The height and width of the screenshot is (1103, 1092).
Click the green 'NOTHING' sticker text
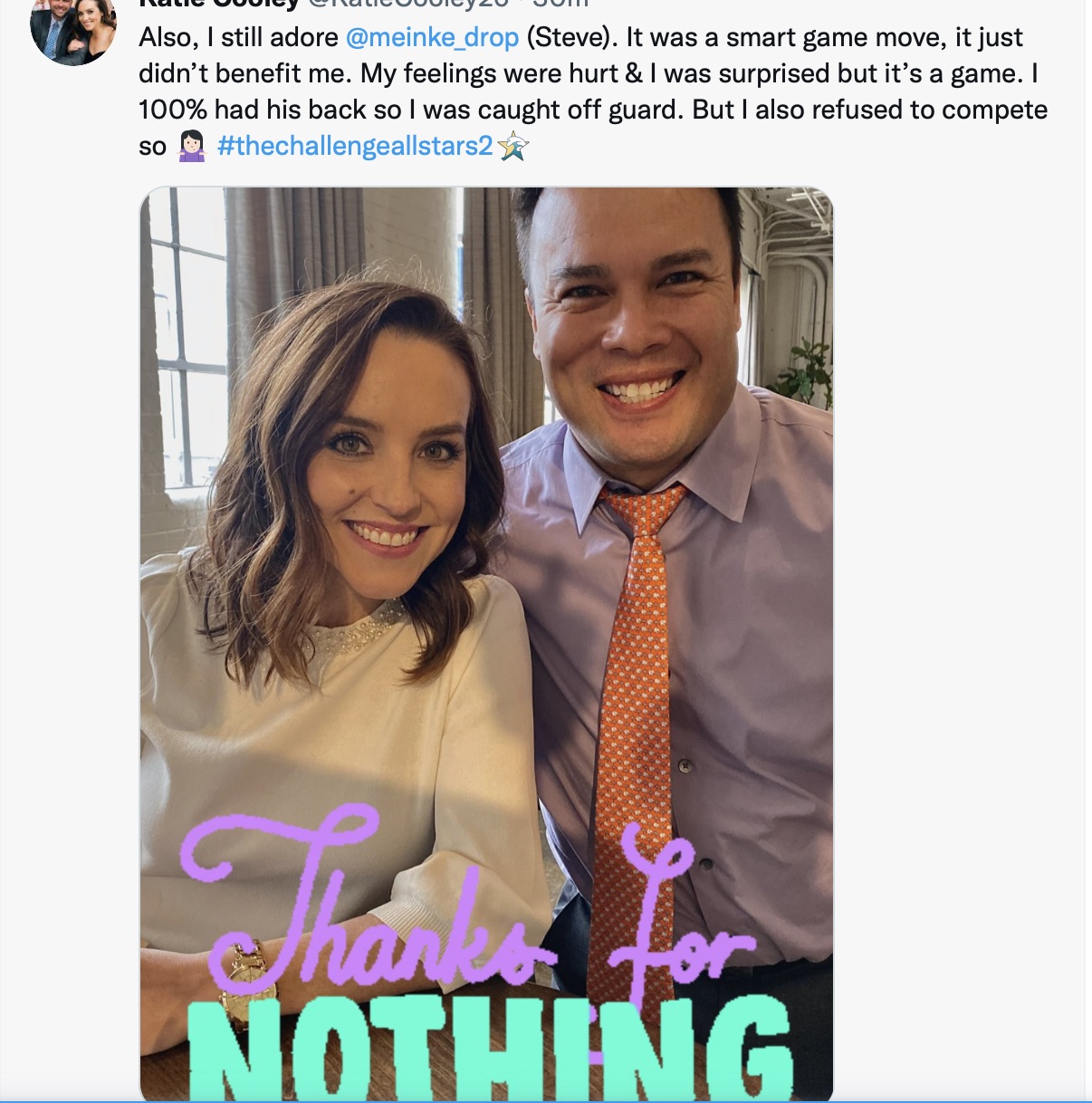click(490, 1048)
